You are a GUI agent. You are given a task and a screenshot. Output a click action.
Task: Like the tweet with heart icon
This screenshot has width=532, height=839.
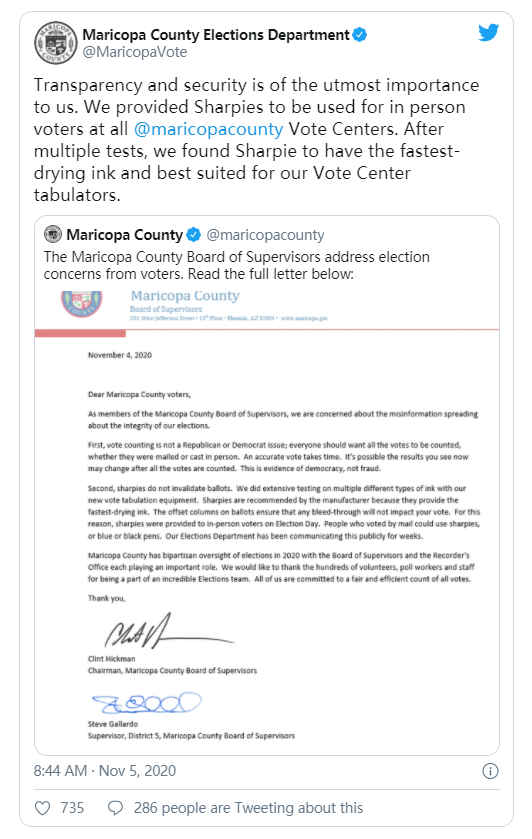(42, 807)
